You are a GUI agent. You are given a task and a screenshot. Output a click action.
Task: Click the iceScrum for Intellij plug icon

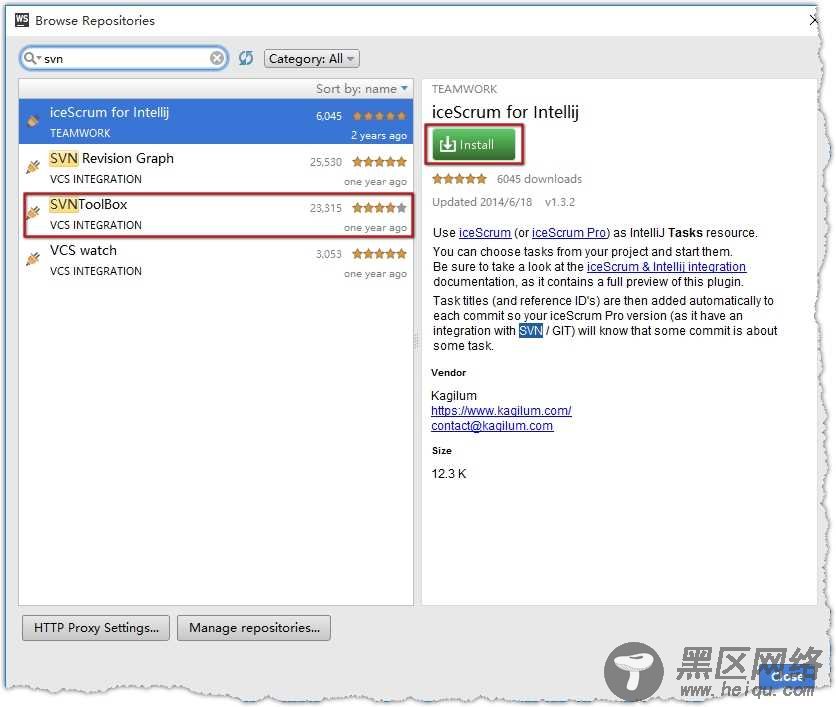tap(33, 121)
